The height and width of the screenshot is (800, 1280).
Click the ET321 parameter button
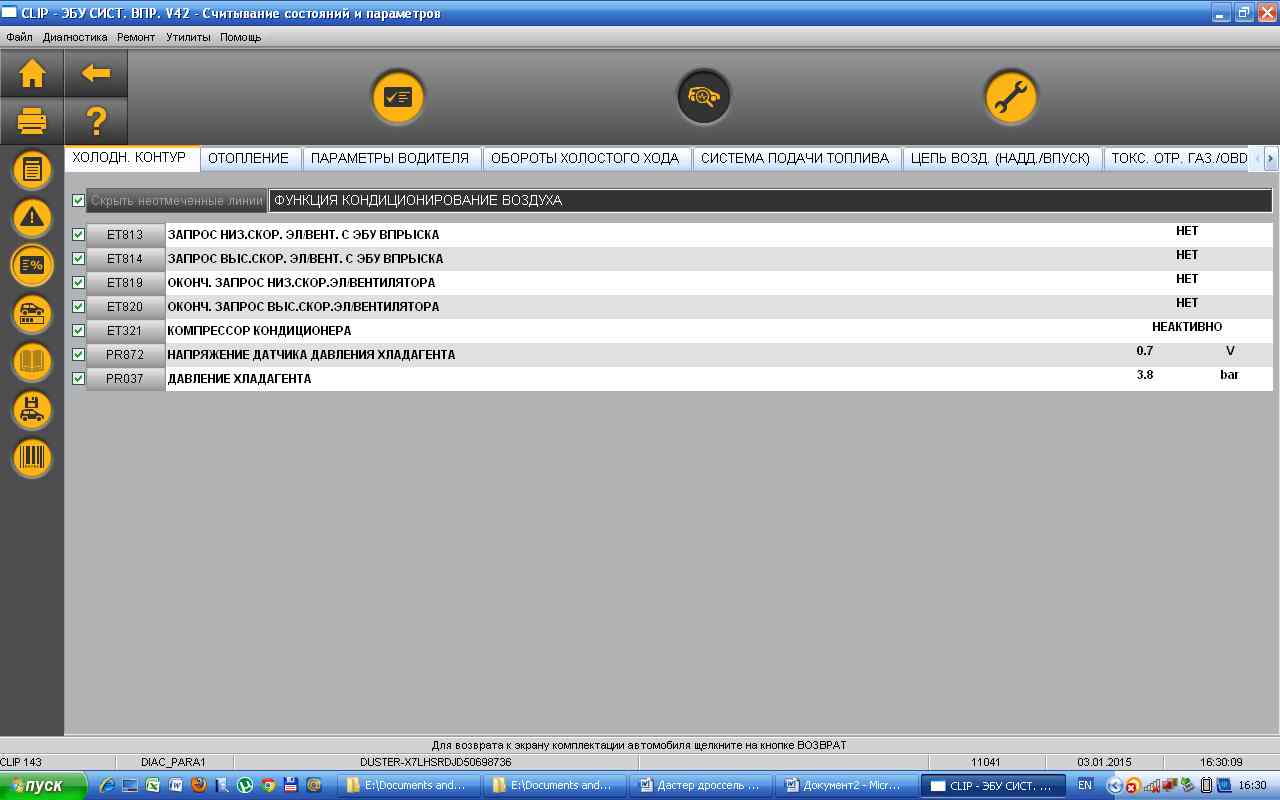(x=125, y=331)
